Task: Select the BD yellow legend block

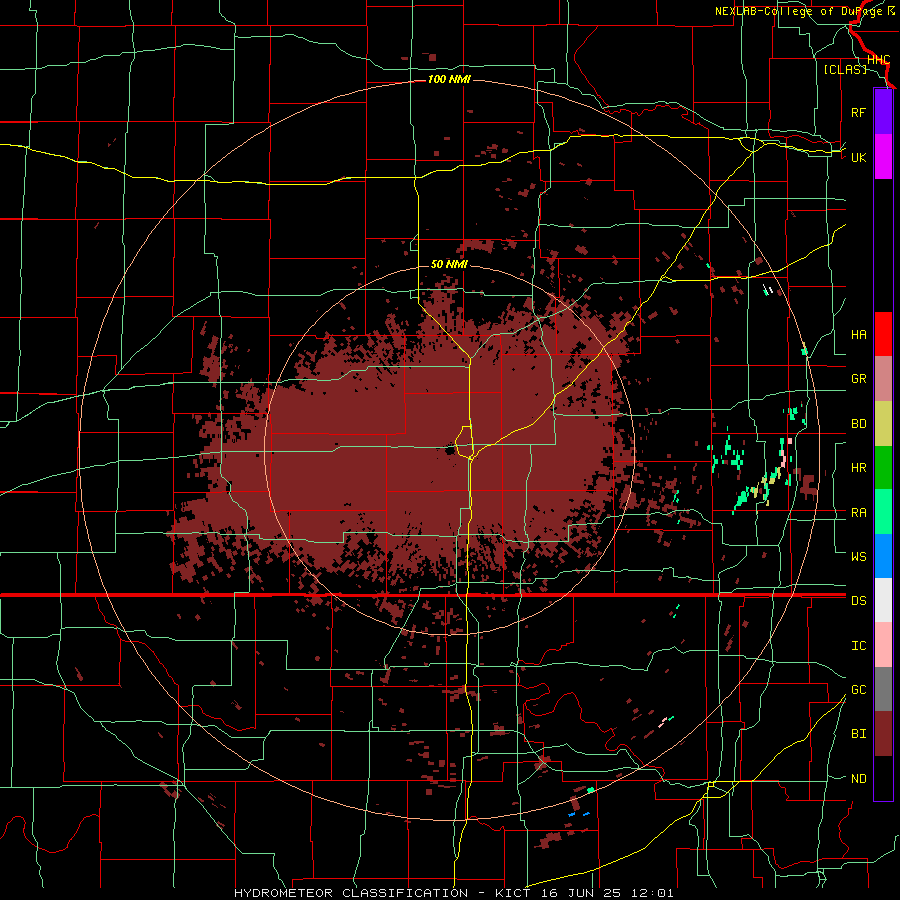Action: click(x=883, y=424)
